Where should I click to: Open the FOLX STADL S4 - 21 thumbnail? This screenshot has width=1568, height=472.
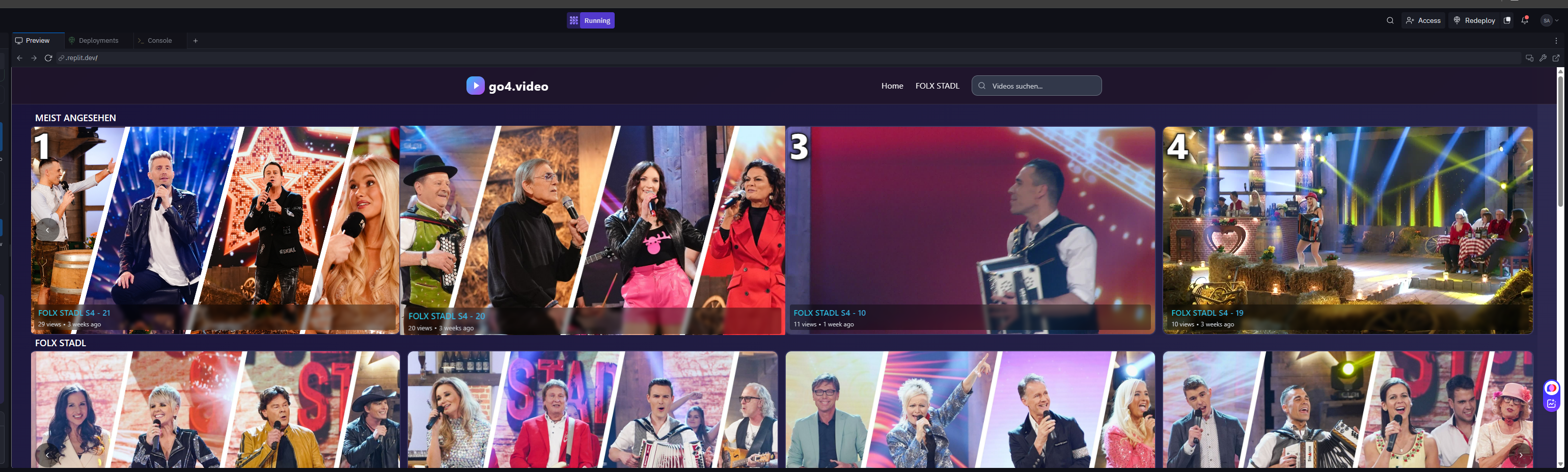(215, 230)
